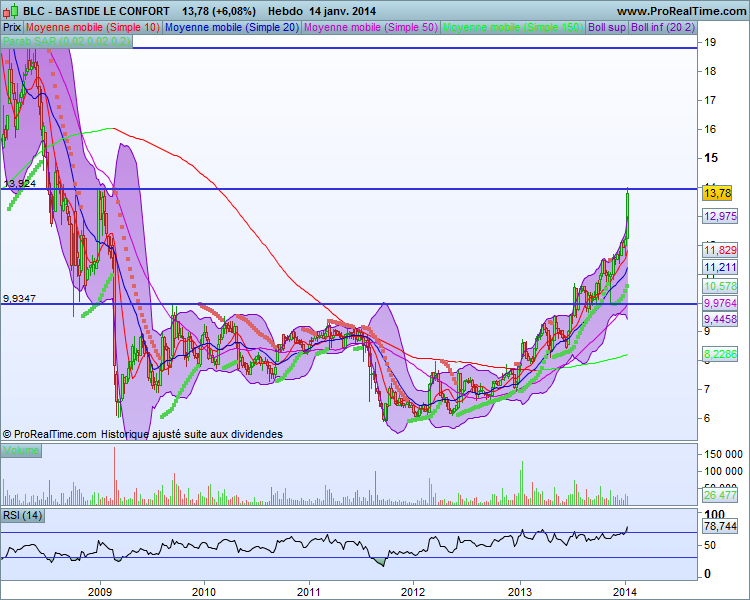The width and height of the screenshot is (750, 600).
Task: Click the price axis label 6
Action: pyautogui.click(x=707, y=418)
